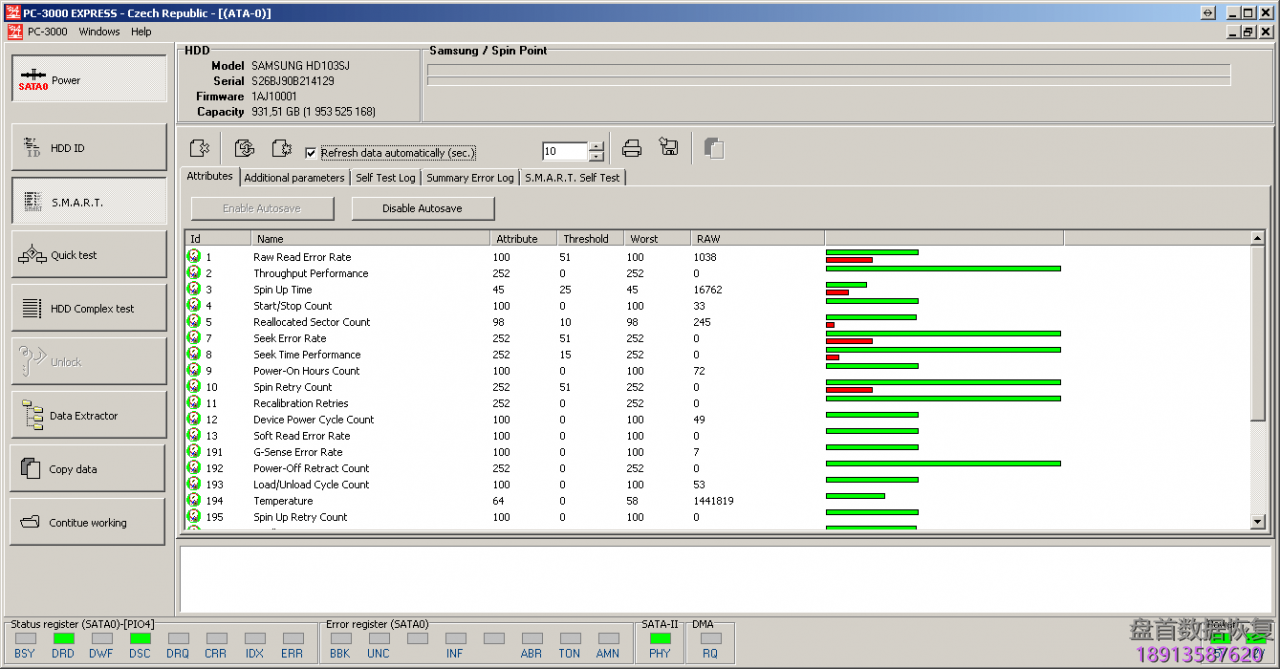Click the refresh interval input field
The width and height of the screenshot is (1280, 669).
click(564, 152)
